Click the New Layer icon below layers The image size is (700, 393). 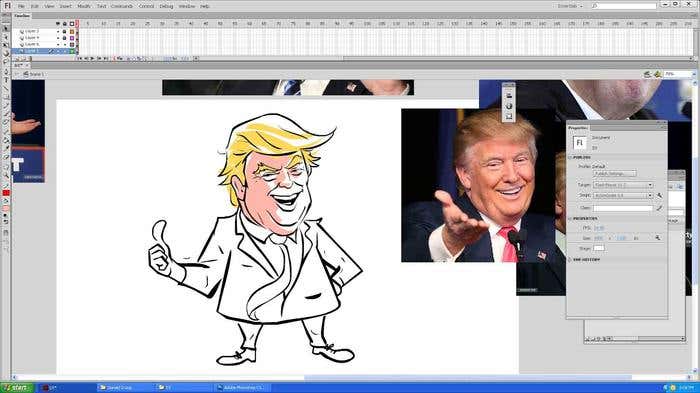click(x=17, y=59)
